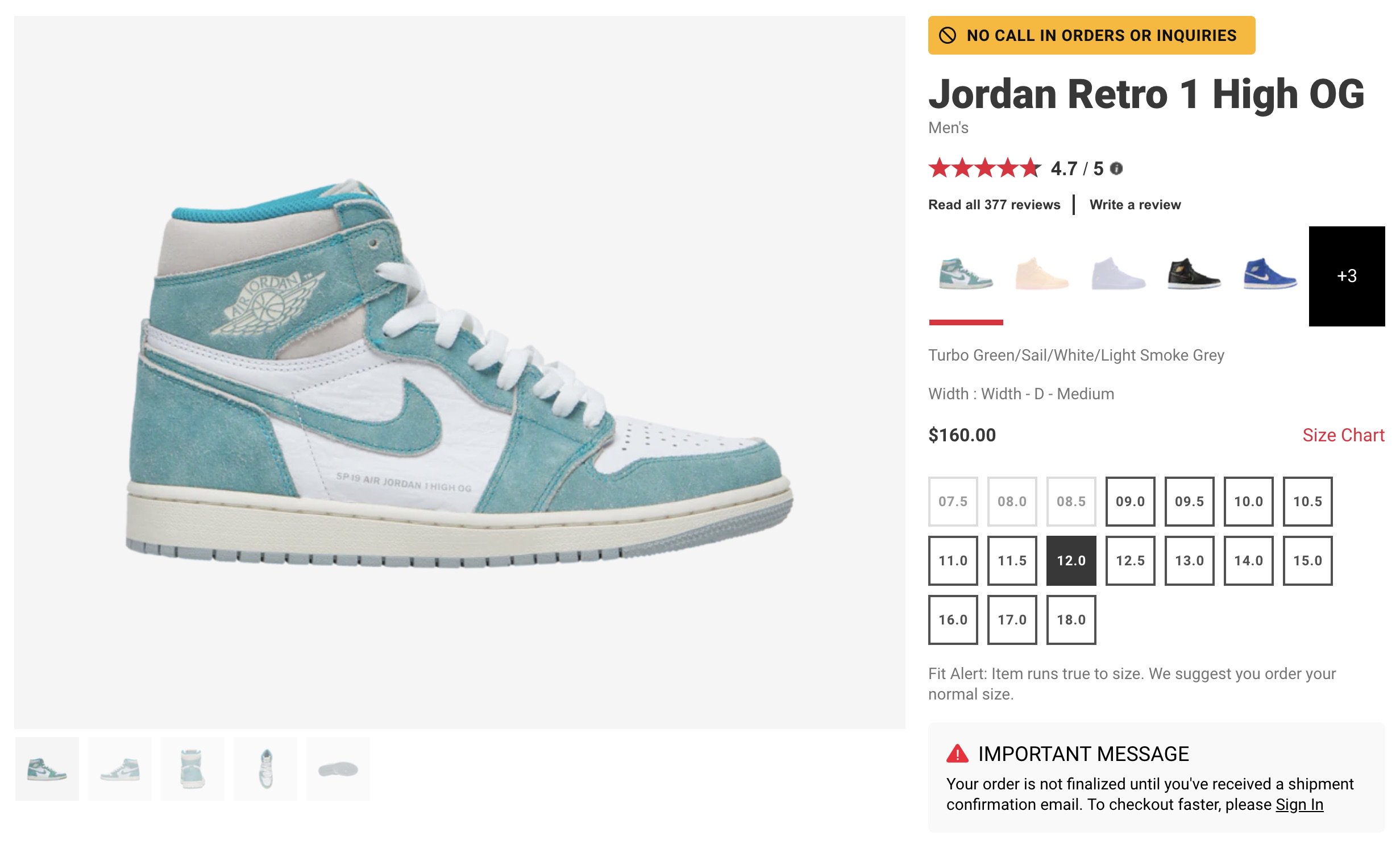Show the outsole bottom view thumbnail
The width and height of the screenshot is (1400, 844).
click(x=338, y=769)
